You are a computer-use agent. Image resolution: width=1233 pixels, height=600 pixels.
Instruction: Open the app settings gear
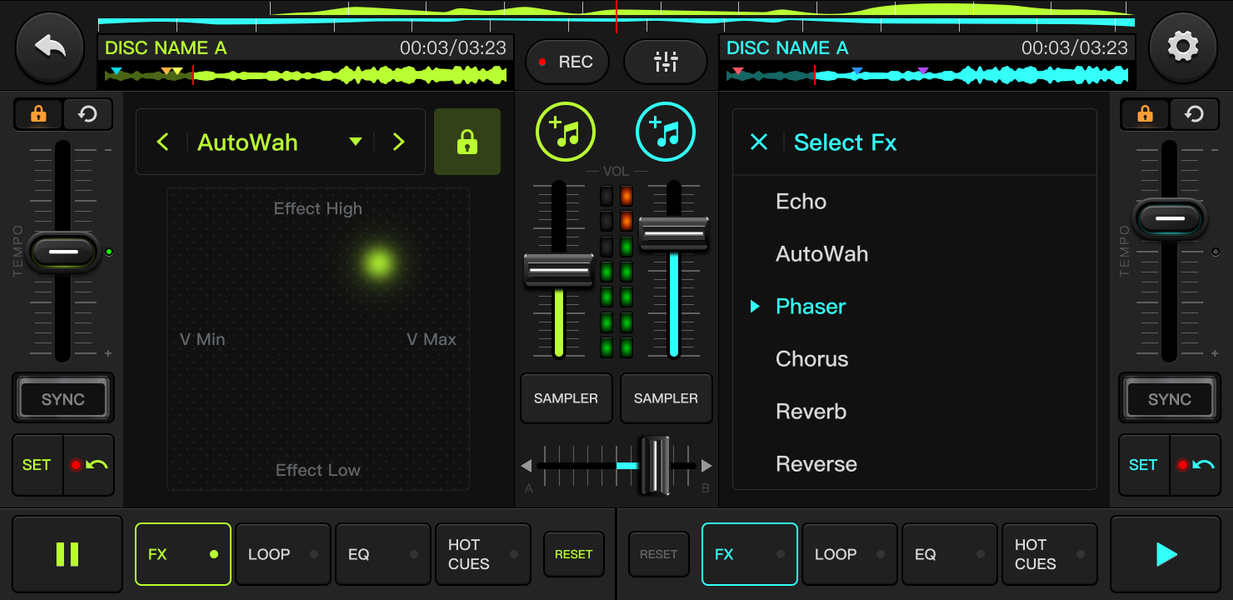point(1183,46)
